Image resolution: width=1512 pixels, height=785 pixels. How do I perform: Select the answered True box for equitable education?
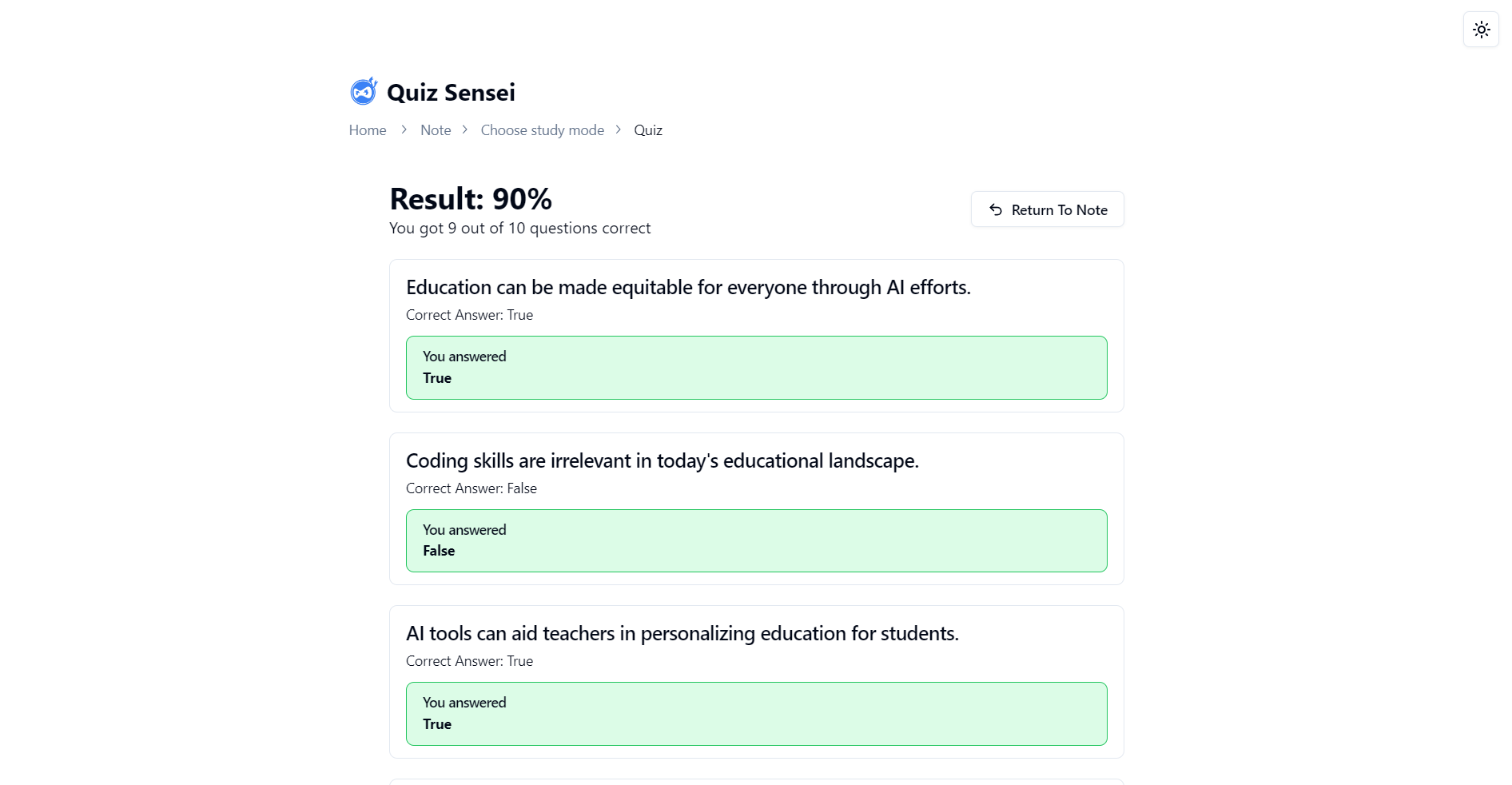[x=756, y=368]
